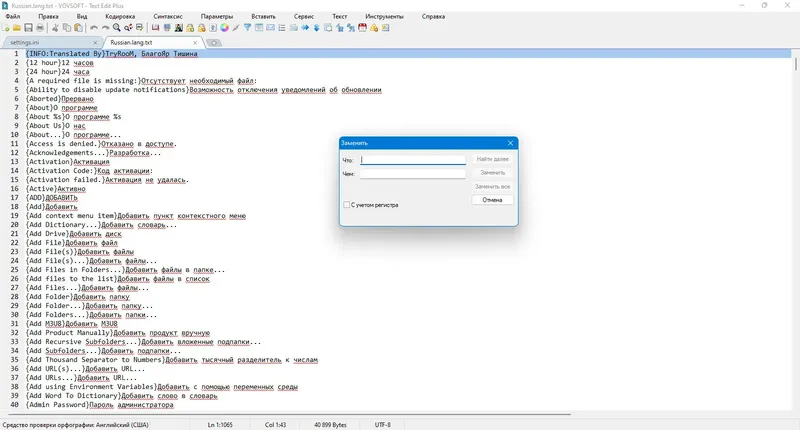Close the Заменить dialog with X

(510, 143)
